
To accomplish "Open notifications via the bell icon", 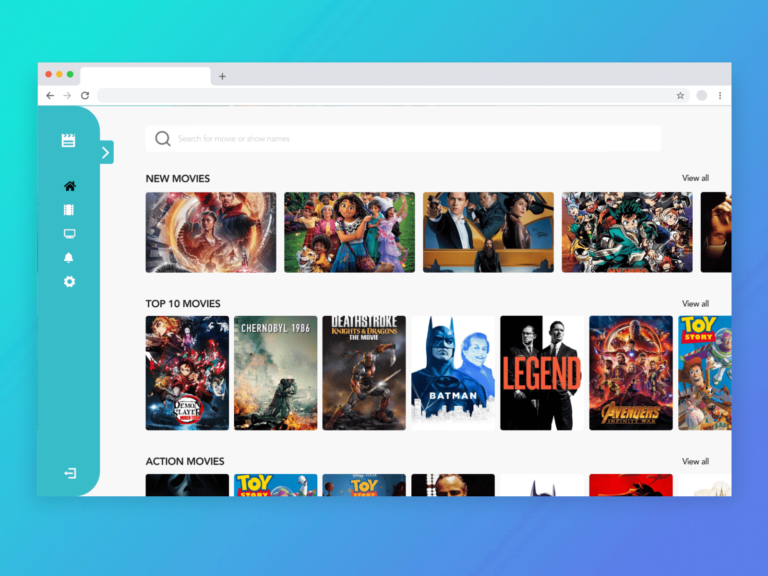I will tap(69, 257).
